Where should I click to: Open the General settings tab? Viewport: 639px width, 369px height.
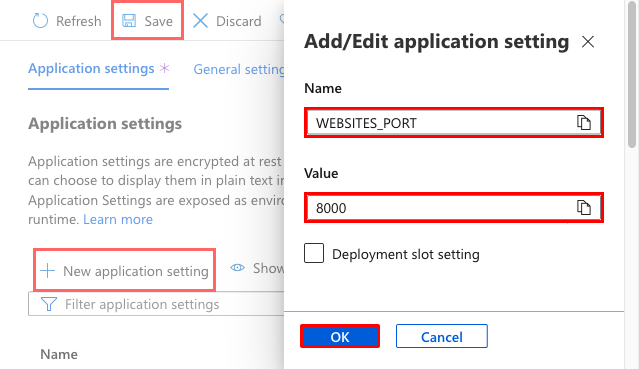pos(239,69)
